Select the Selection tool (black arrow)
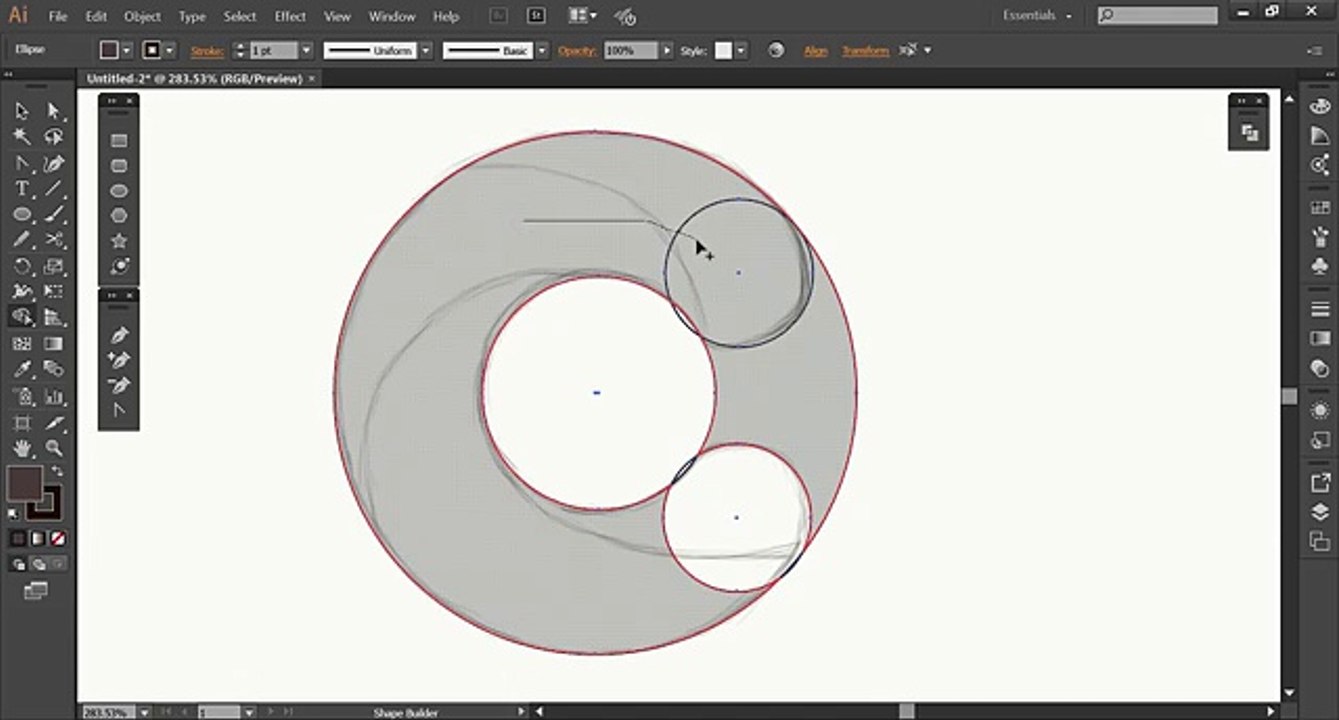The width and height of the screenshot is (1339, 720). coord(22,111)
